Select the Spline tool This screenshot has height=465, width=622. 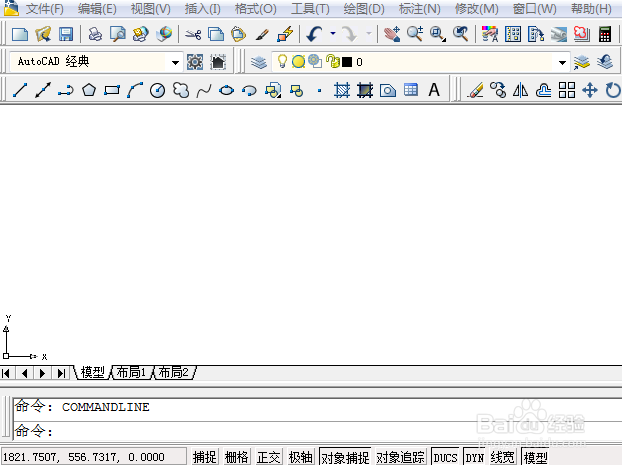click(204, 91)
